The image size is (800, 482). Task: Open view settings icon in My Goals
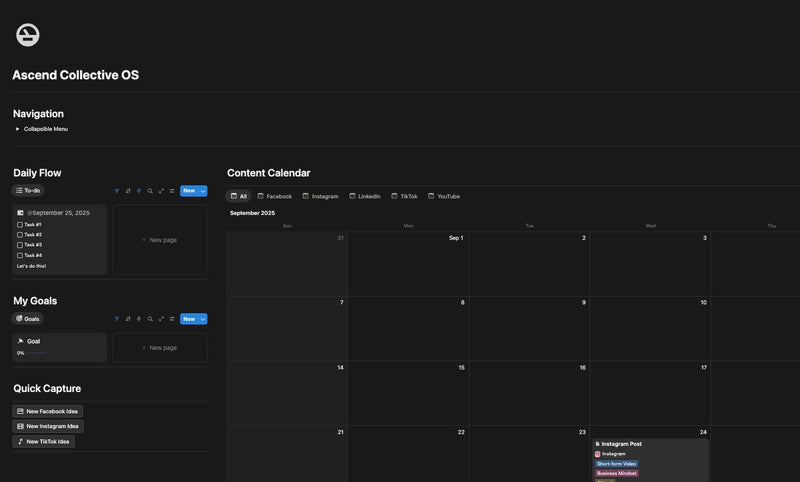[x=172, y=319]
